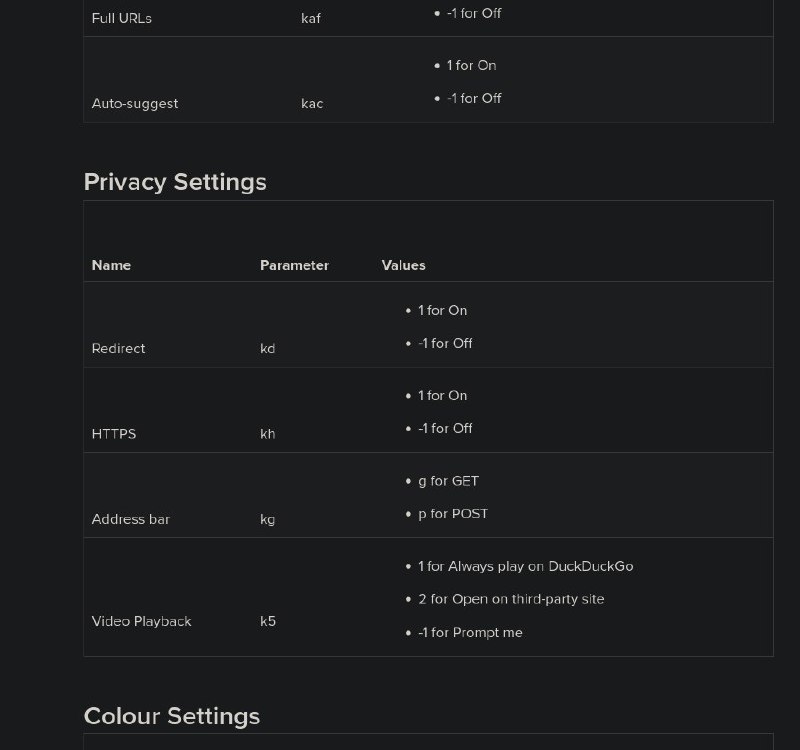Click the '-1 for Prompt me' value
Viewport: 800px width, 750px height.
(x=470, y=633)
